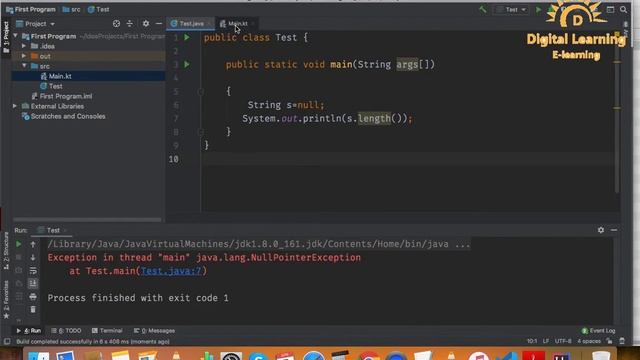This screenshot has width=640, height=360.
Task: Click the fold end marker on line 8
Action: [200, 131]
